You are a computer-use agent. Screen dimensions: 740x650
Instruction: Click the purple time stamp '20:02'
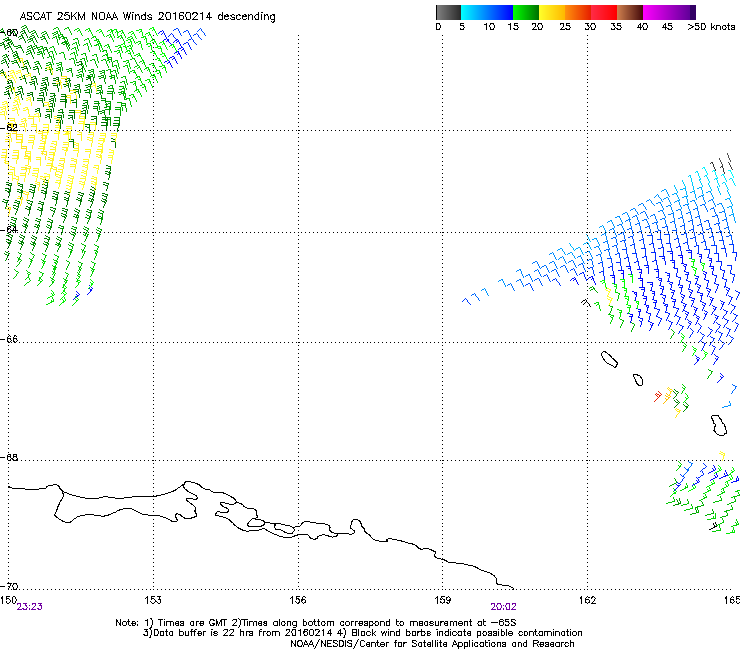(503, 607)
